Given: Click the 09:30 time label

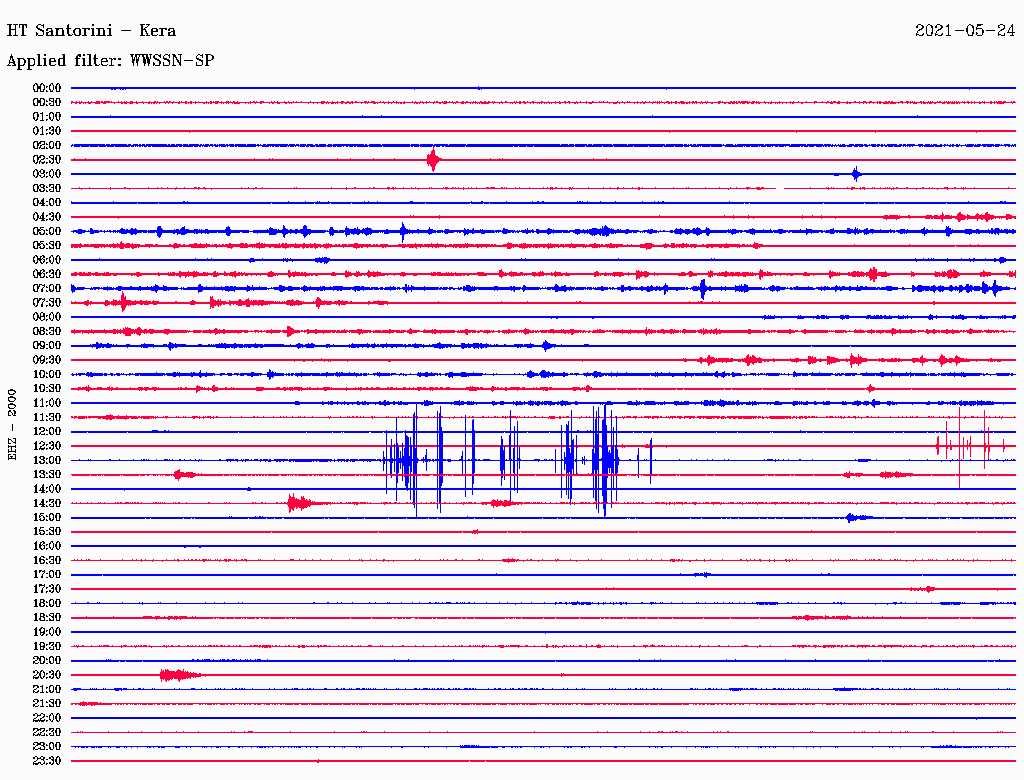Looking at the screenshot, I should [x=47, y=360].
